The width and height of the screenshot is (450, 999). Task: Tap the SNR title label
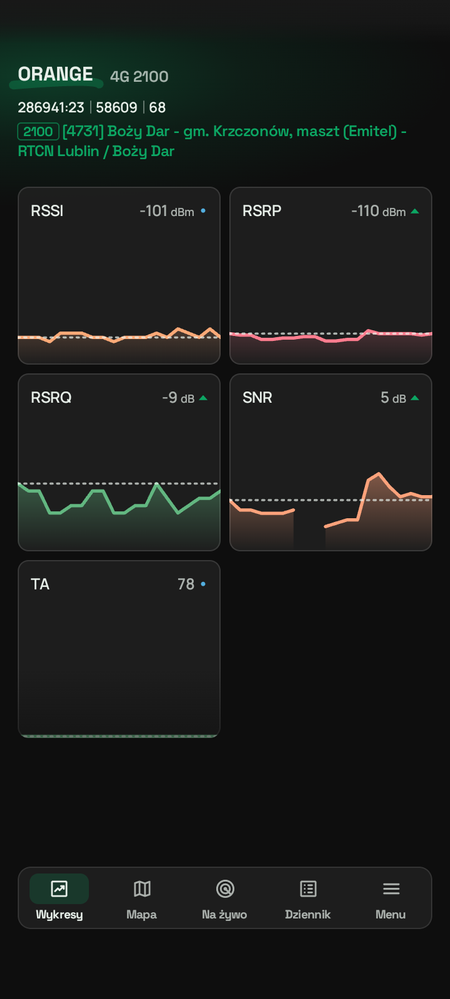257,398
